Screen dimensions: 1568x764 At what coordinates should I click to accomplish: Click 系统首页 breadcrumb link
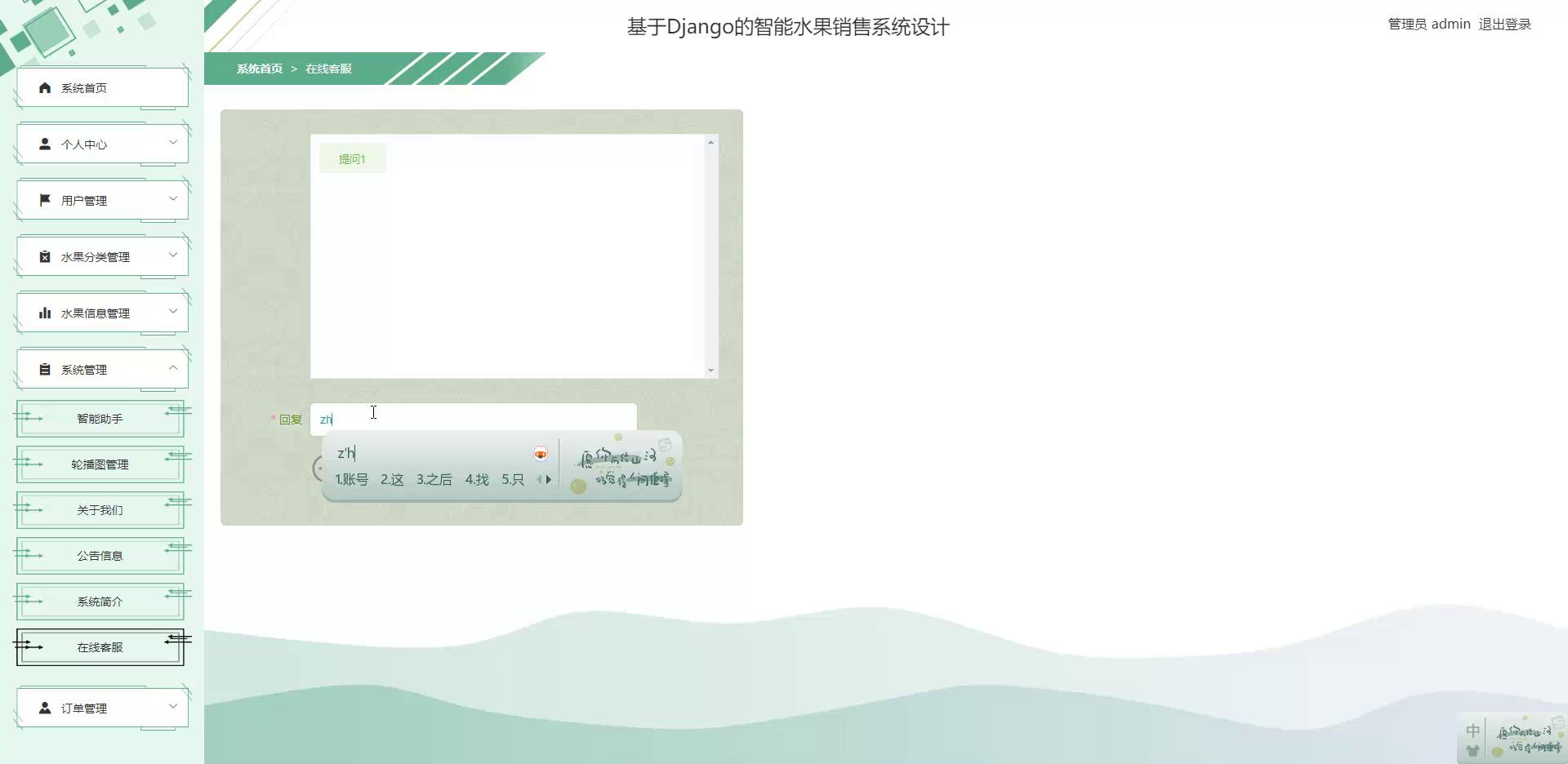[x=260, y=69]
